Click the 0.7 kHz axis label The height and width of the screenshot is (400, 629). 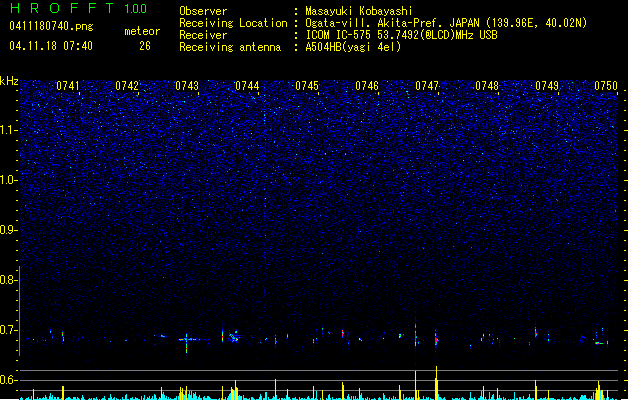pos(7,330)
